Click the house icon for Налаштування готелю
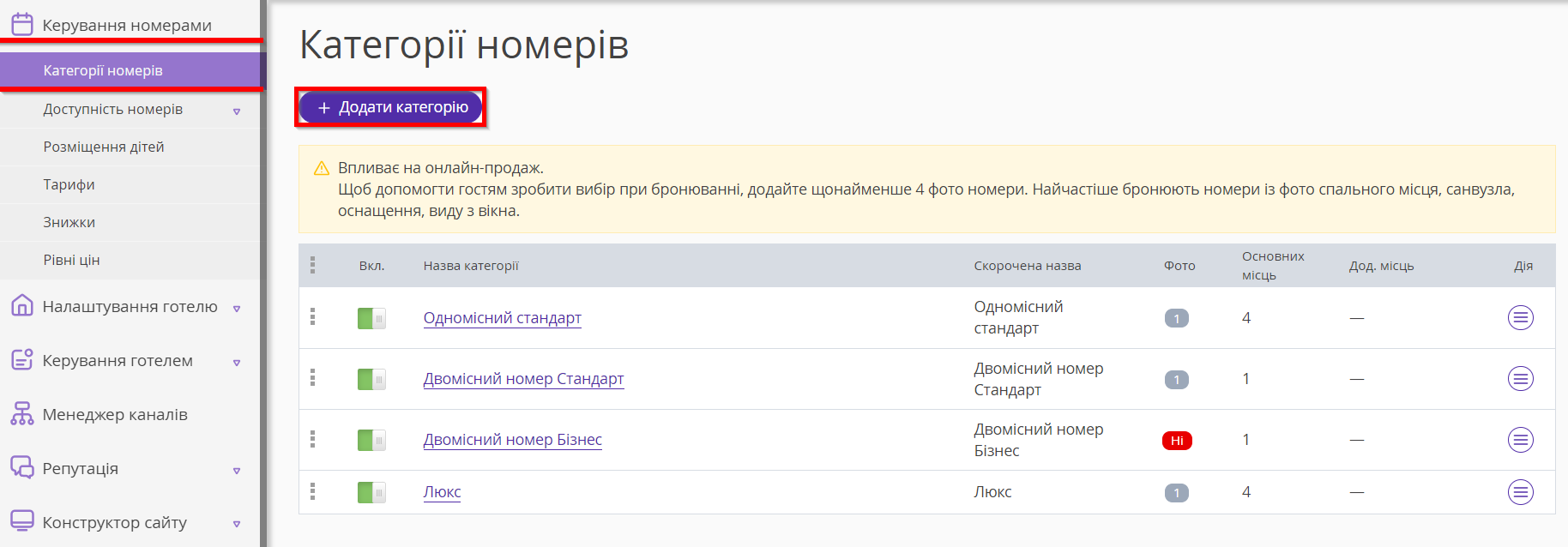This screenshot has height=547, width=1568. click(22, 305)
